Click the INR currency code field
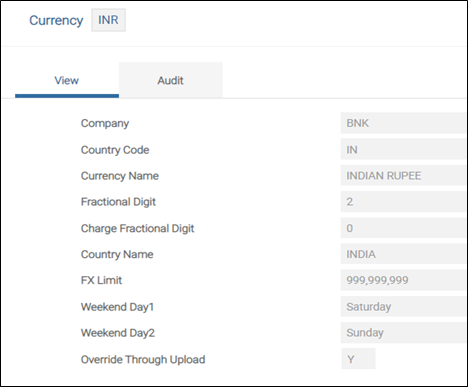Screen dimensions: 468x387 (109, 20)
